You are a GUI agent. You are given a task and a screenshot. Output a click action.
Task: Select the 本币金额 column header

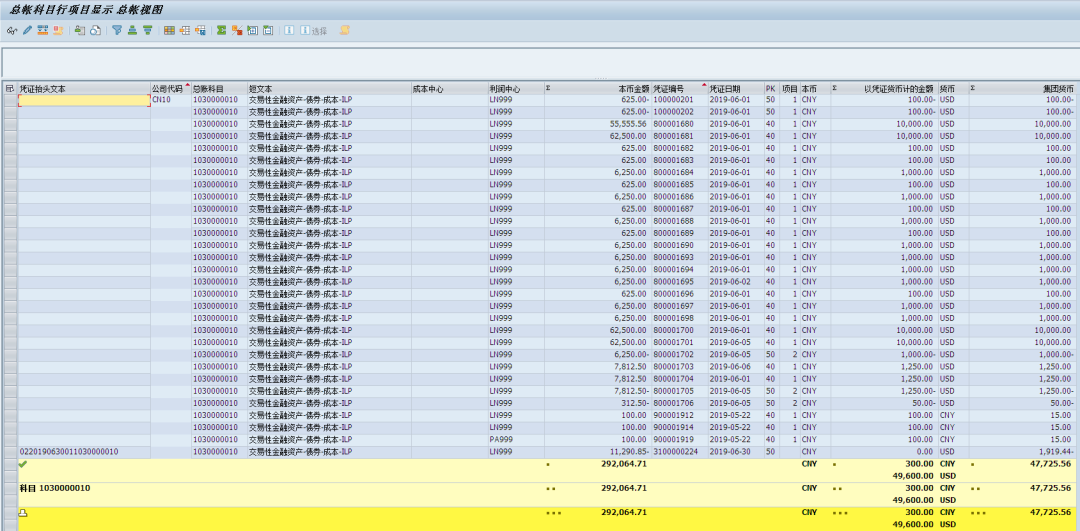click(597, 89)
